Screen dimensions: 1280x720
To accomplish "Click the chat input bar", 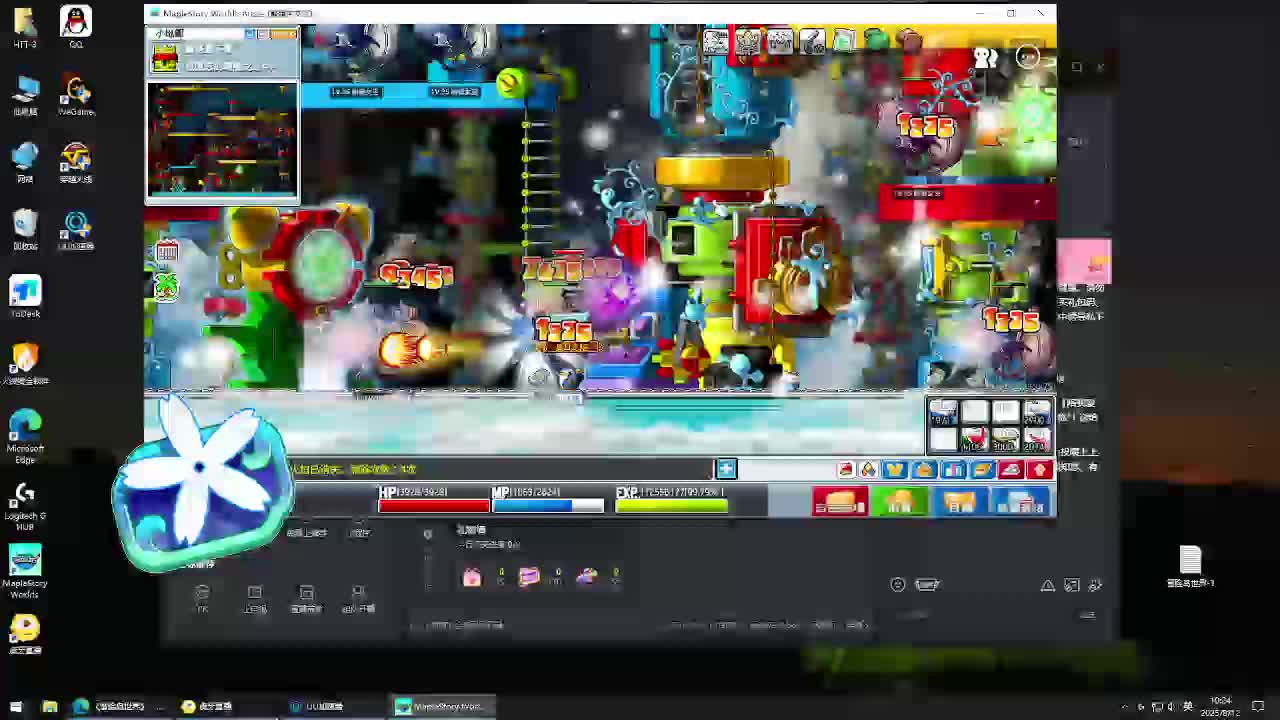I will coord(500,469).
